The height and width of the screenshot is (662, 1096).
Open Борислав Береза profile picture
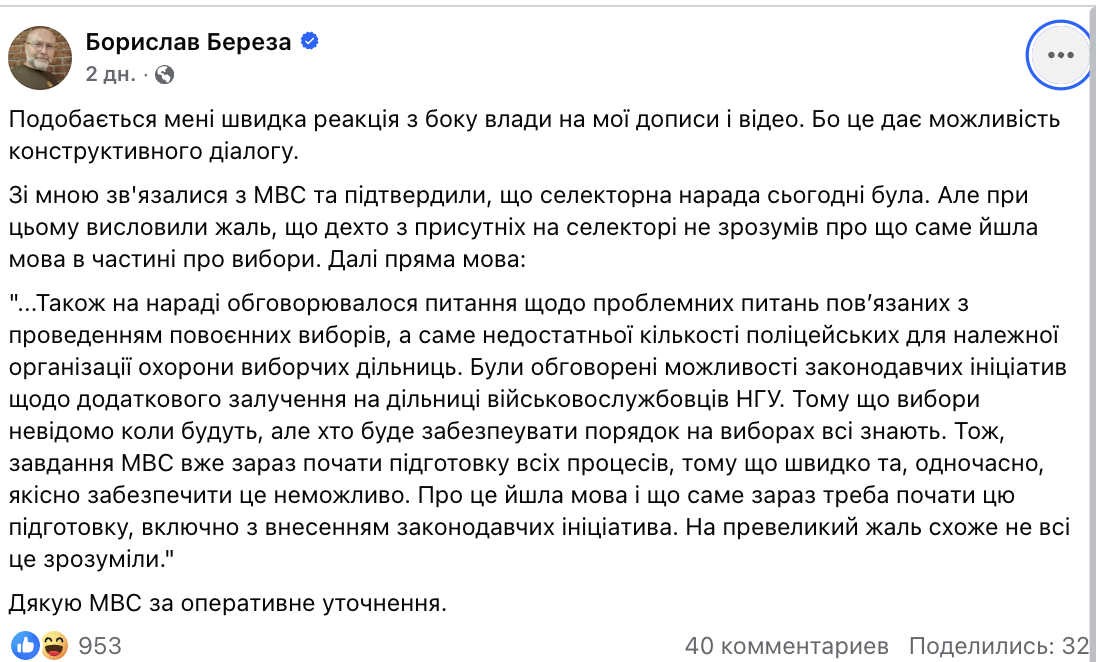(40, 57)
